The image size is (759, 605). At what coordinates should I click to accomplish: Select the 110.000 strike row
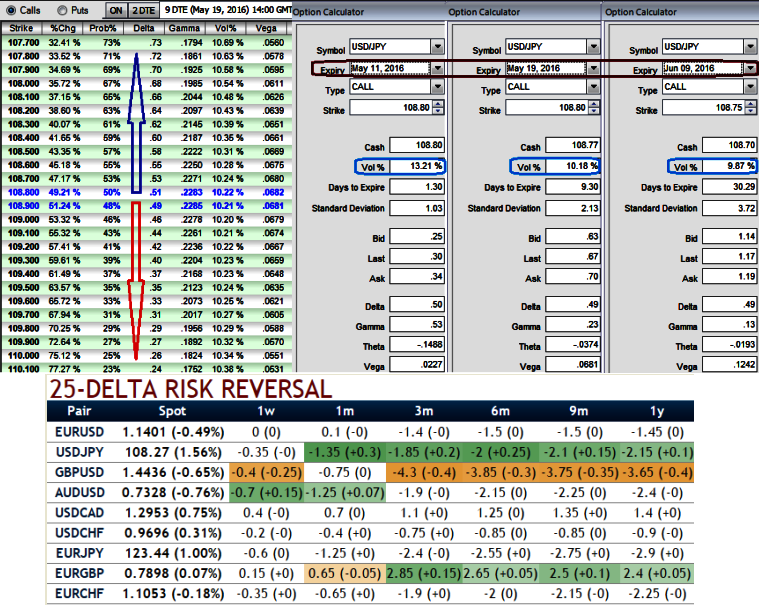click(146, 355)
